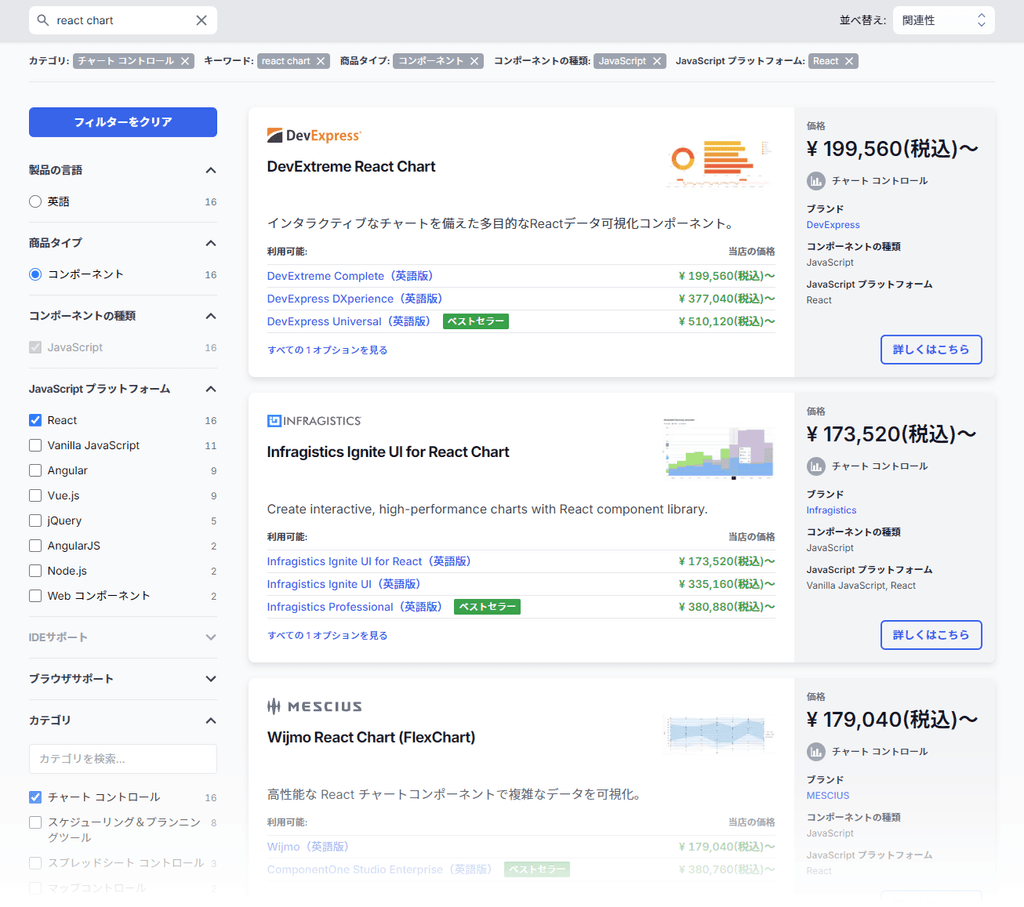Open the DevExpress DXperience（英語版）link

click(355, 299)
